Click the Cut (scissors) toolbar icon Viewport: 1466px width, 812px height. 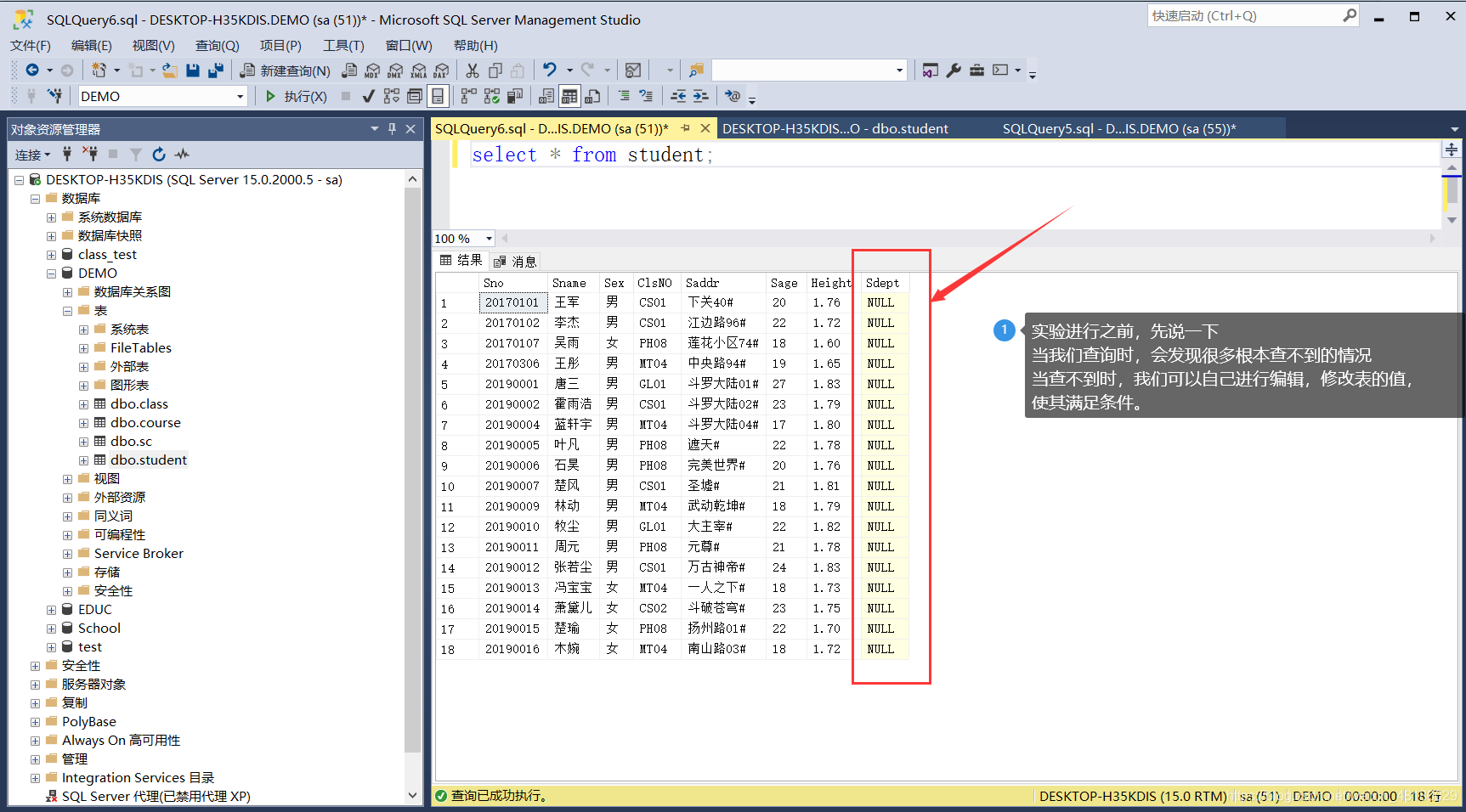point(473,70)
